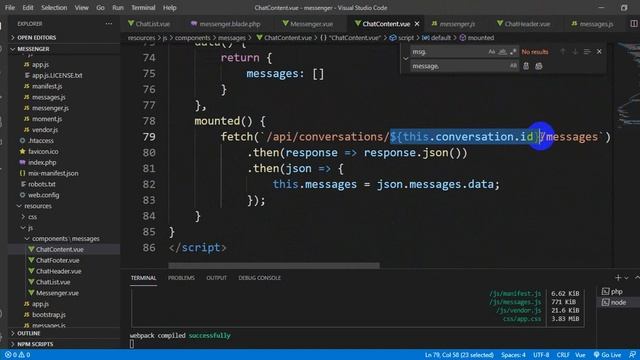Image resolution: width=640 pixels, height=360 pixels.
Task: Select the php terminal instance
Action: [x=616, y=291]
